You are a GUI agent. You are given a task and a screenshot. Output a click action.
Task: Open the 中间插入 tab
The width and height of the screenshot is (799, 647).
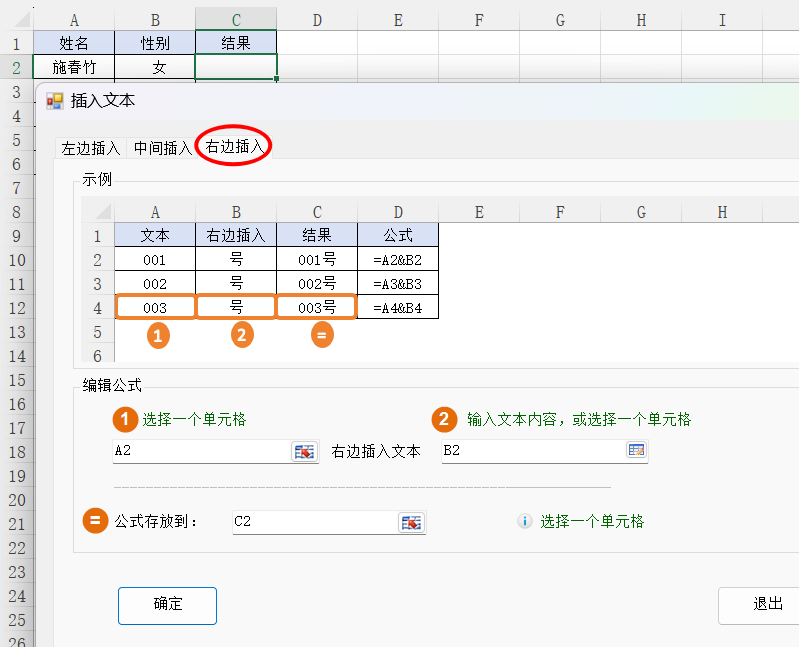(x=162, y=148)
